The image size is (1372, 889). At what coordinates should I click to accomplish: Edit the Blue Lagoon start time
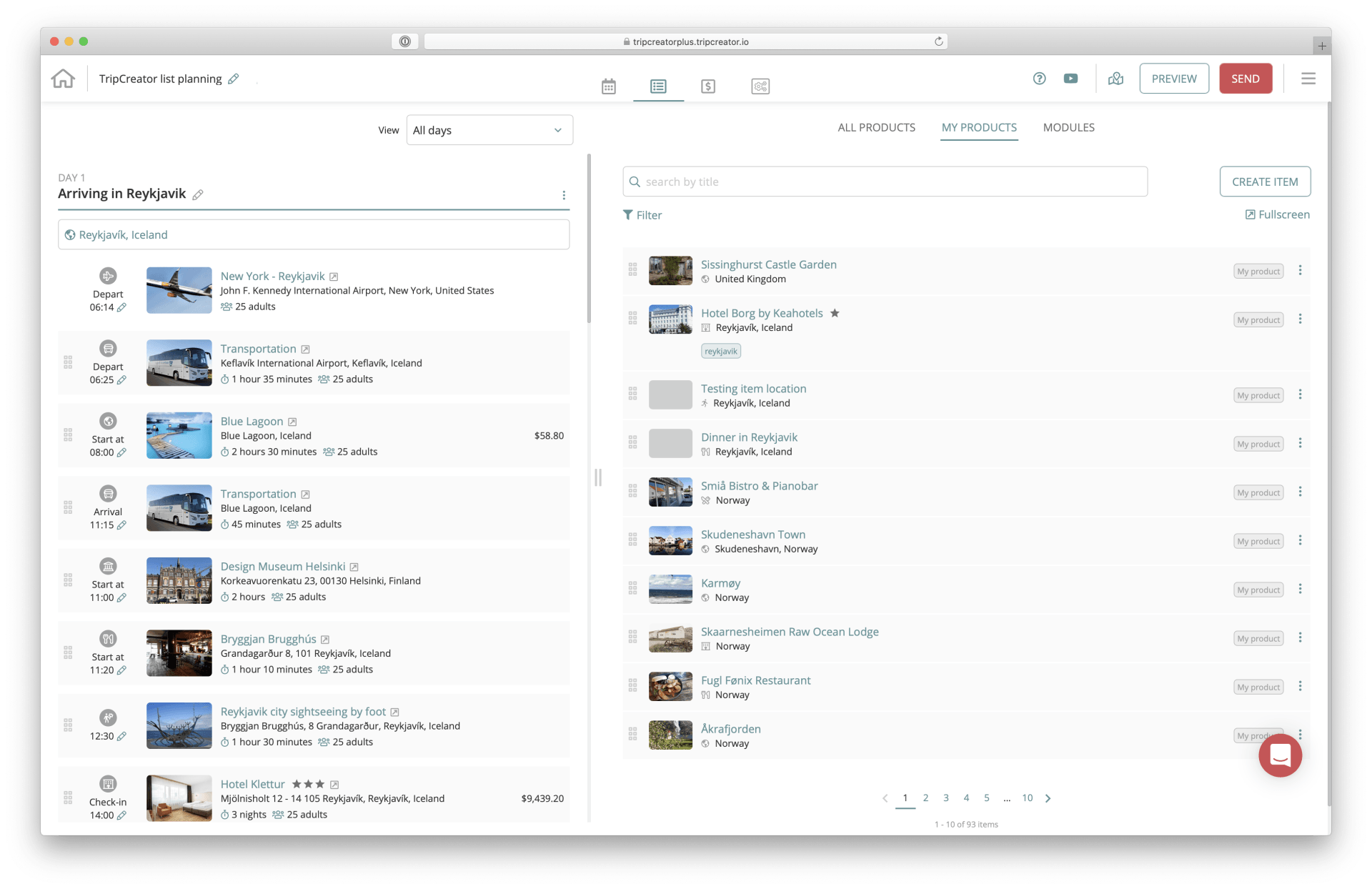click(121, 452)
